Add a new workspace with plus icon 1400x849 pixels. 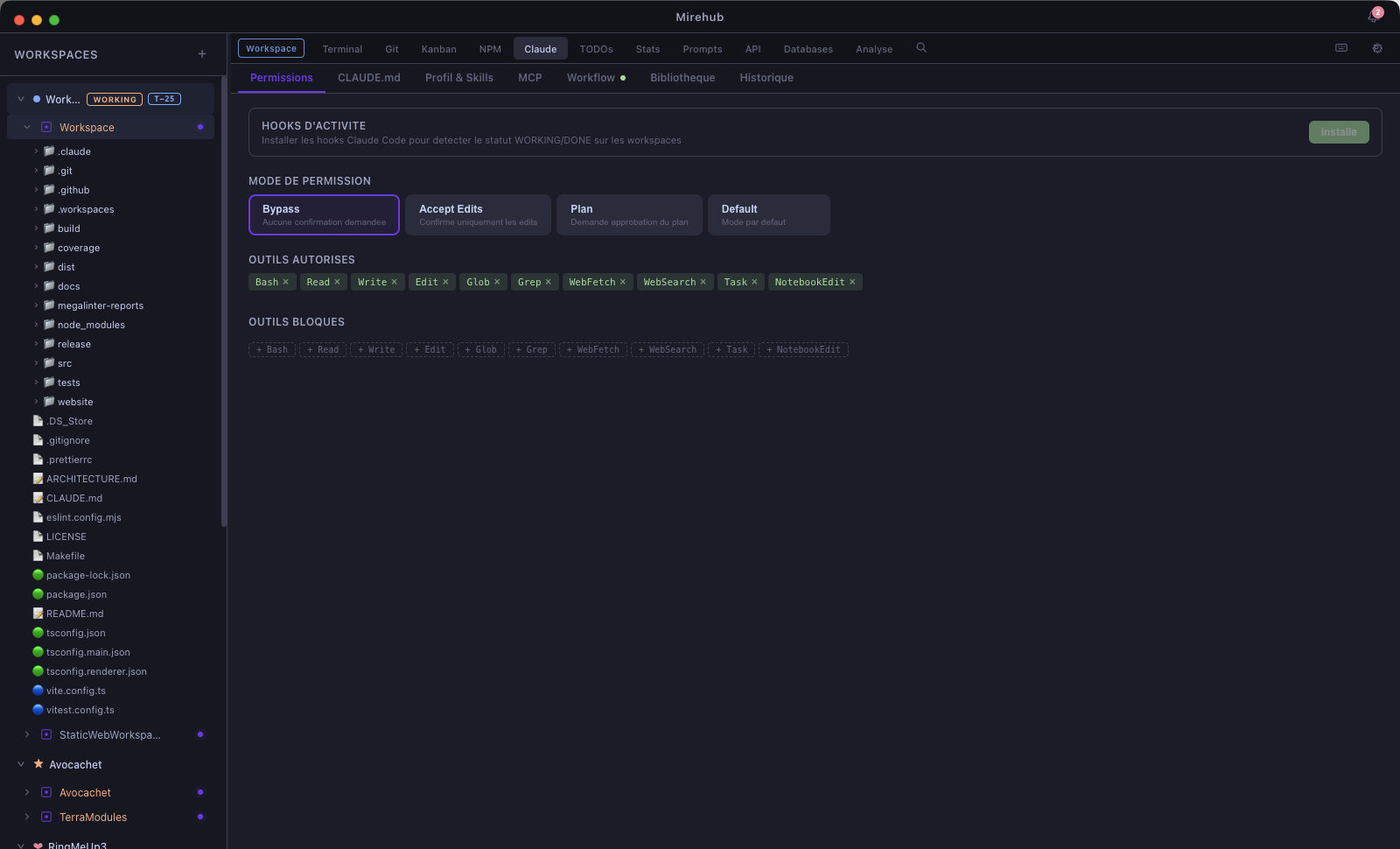pos(202,54)
